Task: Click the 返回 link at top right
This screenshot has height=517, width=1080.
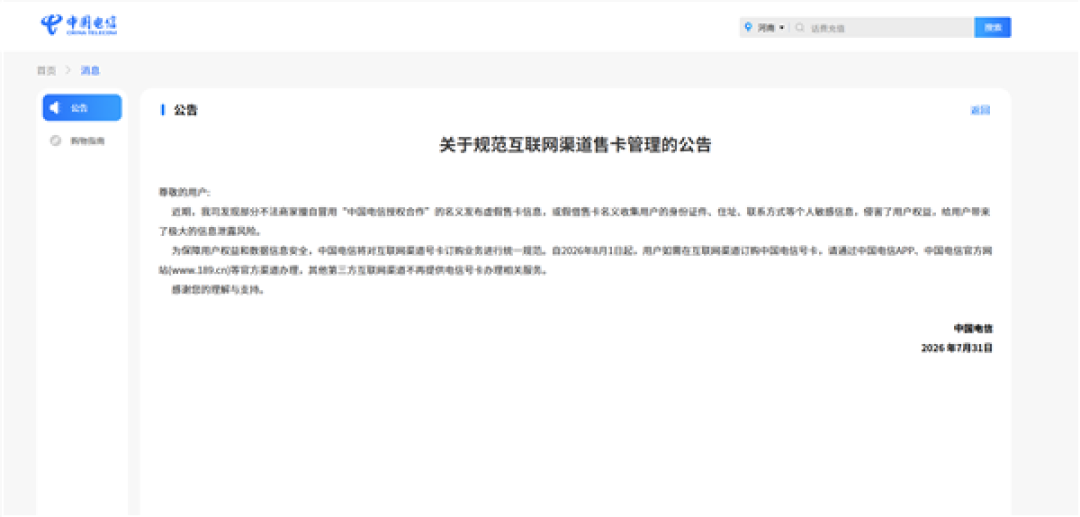Action: click(980, 110)
